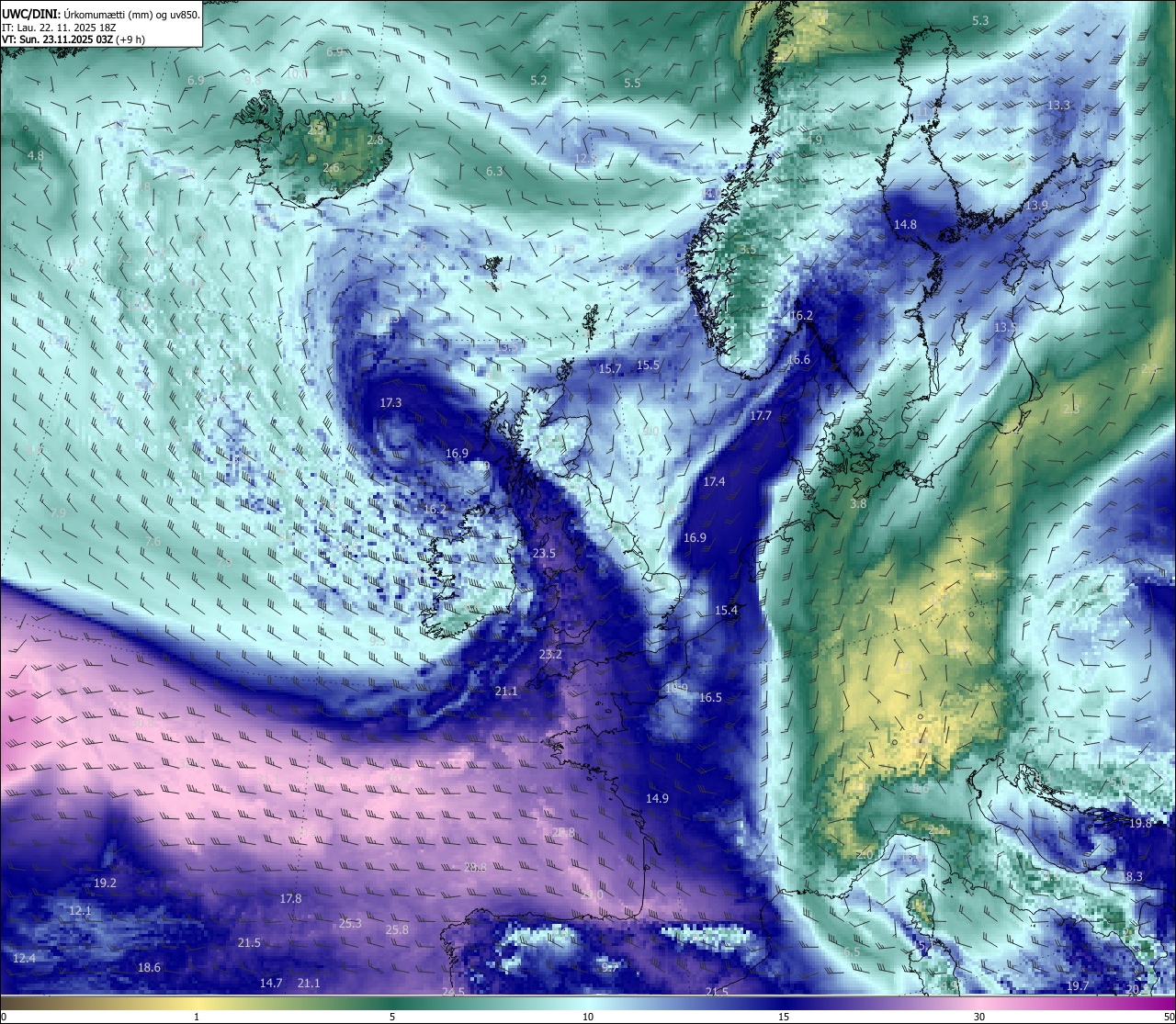Click the 23.5 value over the Irish Sea
1176x1024 pixels.
[544, 554]
